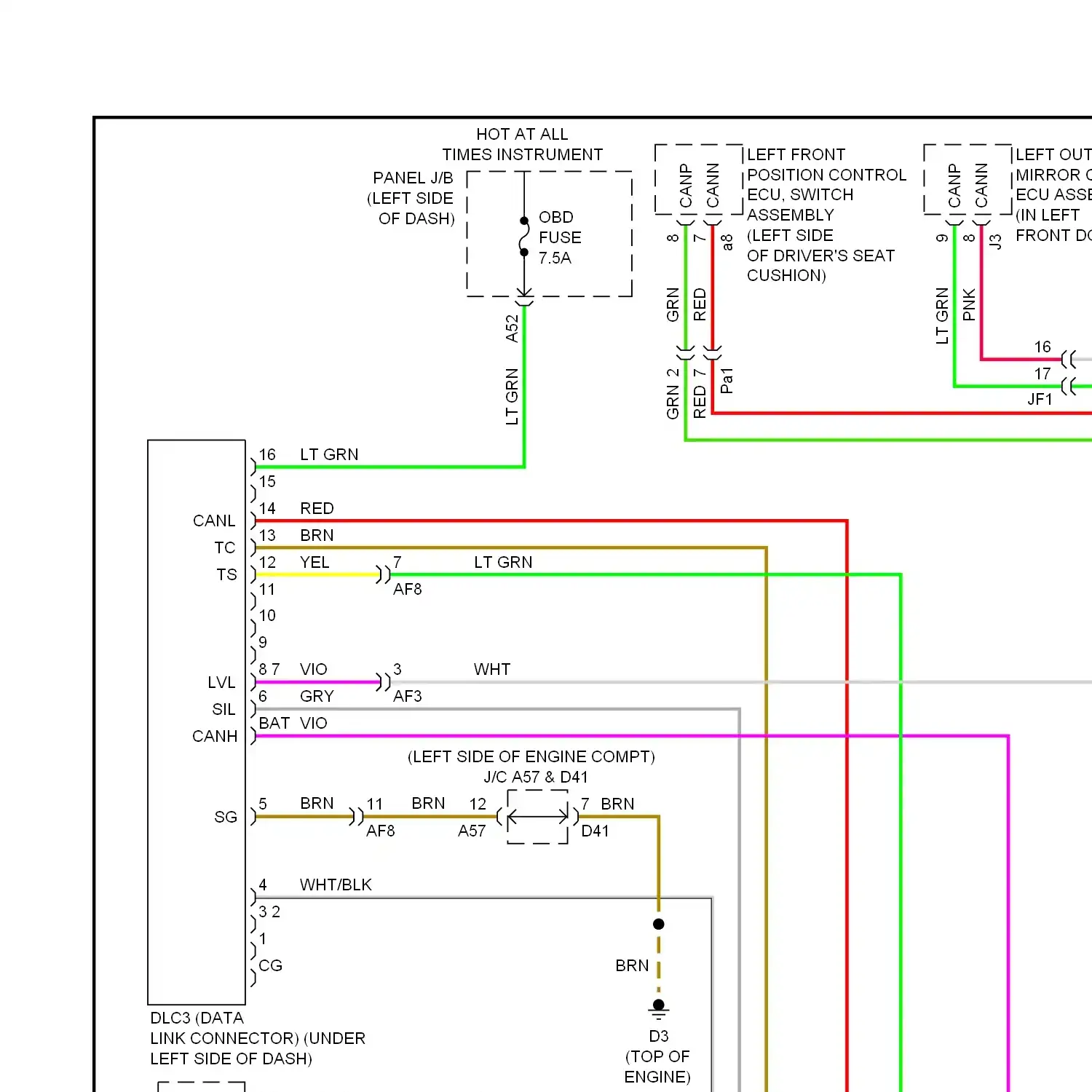Click the "LEFT FRONT POSITION CONTROL ECU" description
This screenshot has width=1092, height=1092.
pyautogui.click(x=827, y=215)
